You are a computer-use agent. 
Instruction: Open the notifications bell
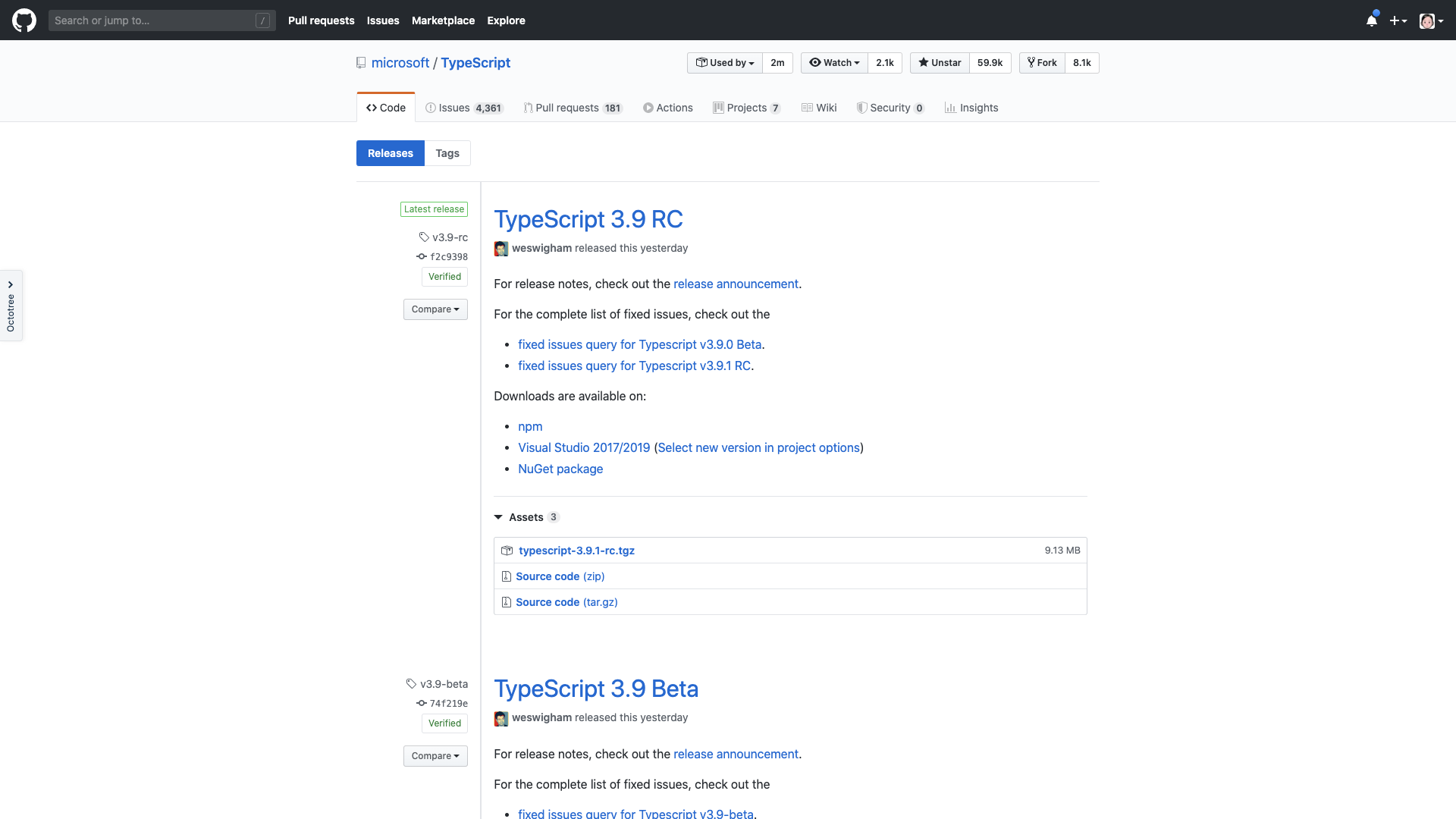(1371, 20)
